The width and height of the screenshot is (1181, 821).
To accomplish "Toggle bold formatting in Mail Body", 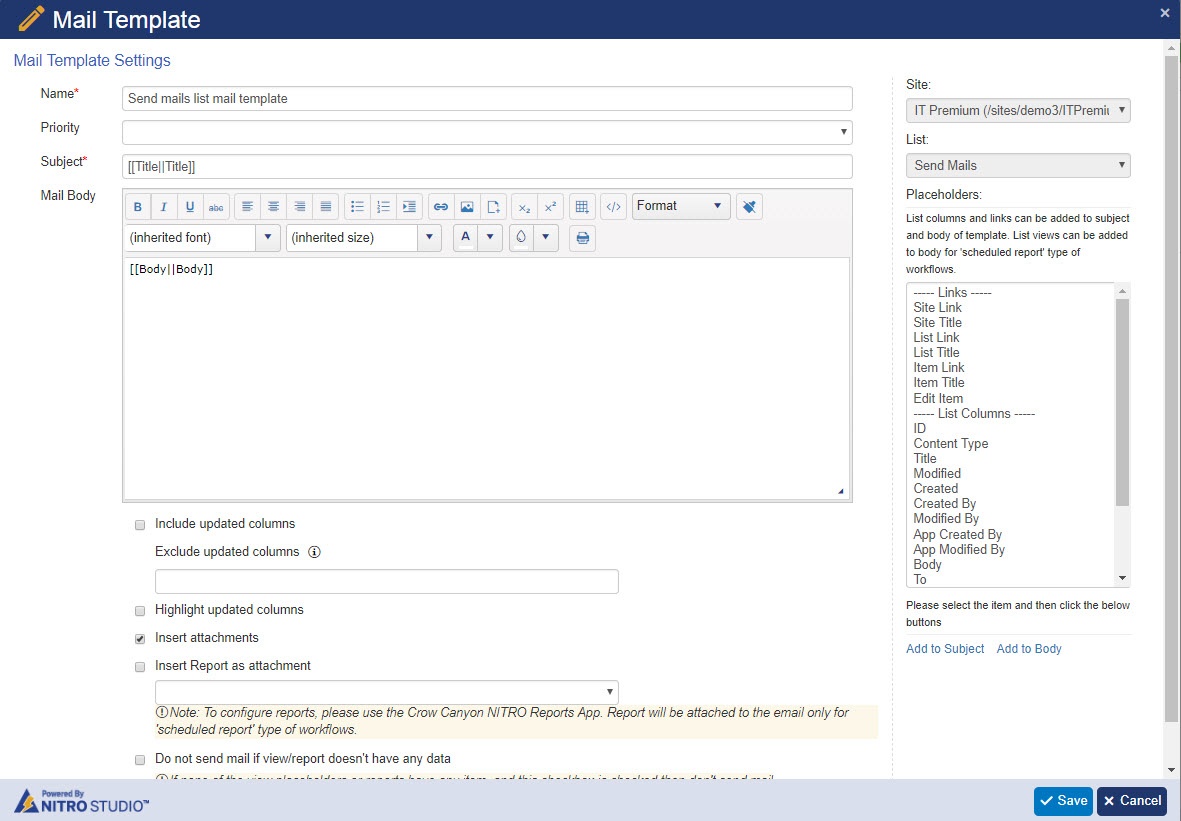I will 138,207.
